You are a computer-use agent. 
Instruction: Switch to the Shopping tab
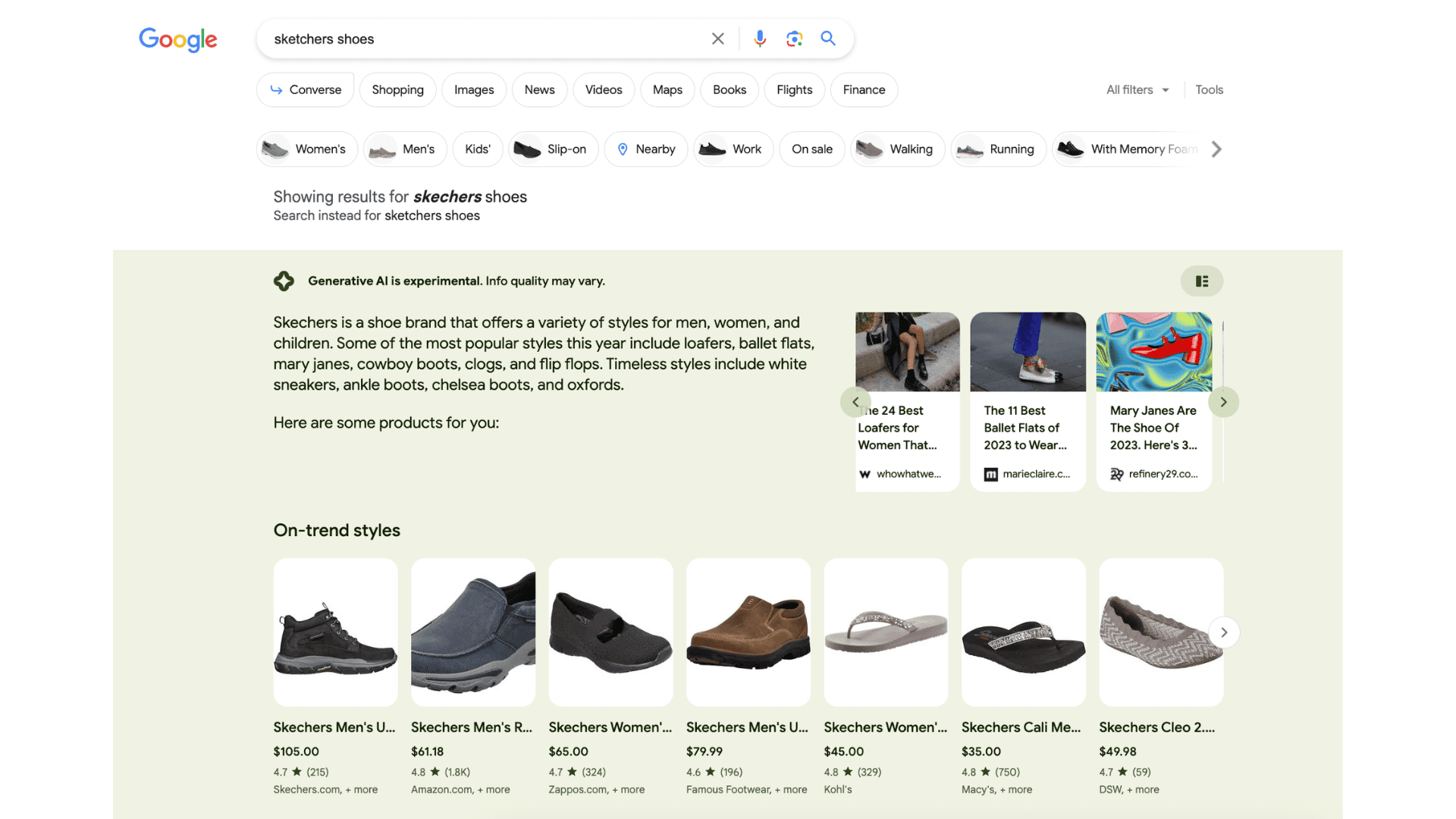(x=397, y=89)
